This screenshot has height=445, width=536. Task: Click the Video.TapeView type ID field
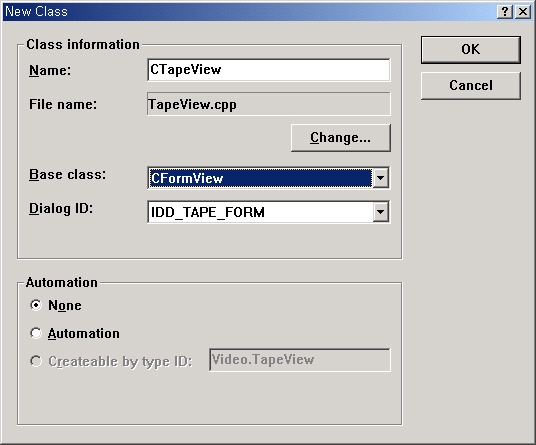[x=300, y=360]
